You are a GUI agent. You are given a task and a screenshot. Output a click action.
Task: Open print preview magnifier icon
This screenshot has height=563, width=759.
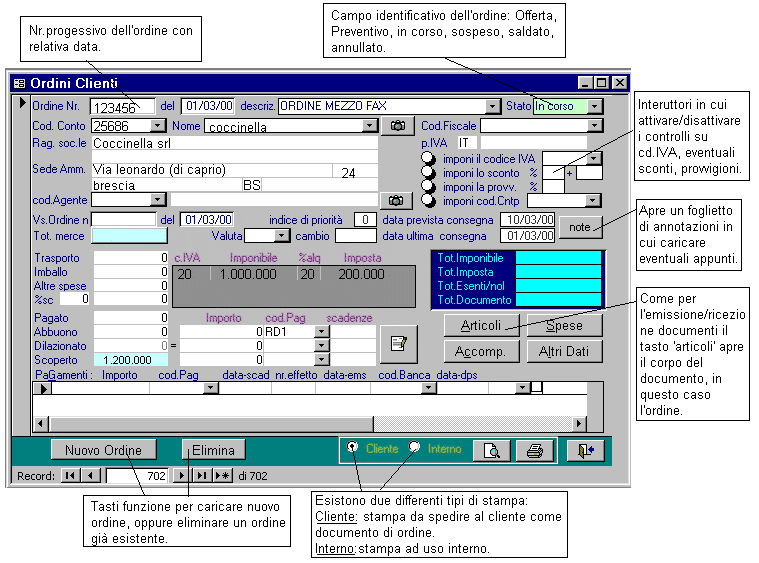491,451
